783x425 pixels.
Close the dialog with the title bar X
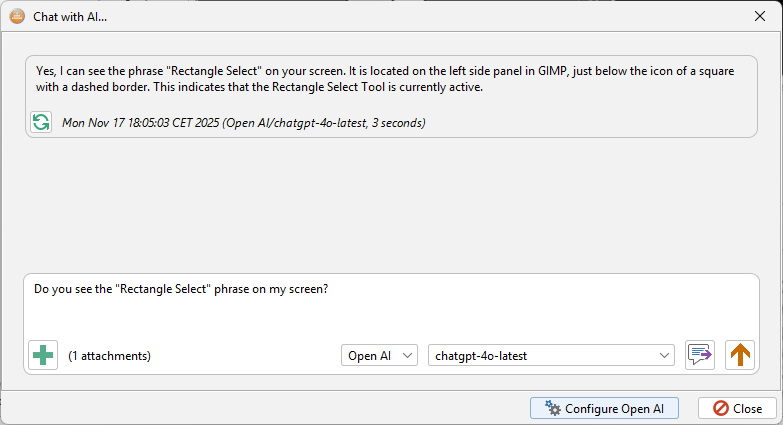760,15
